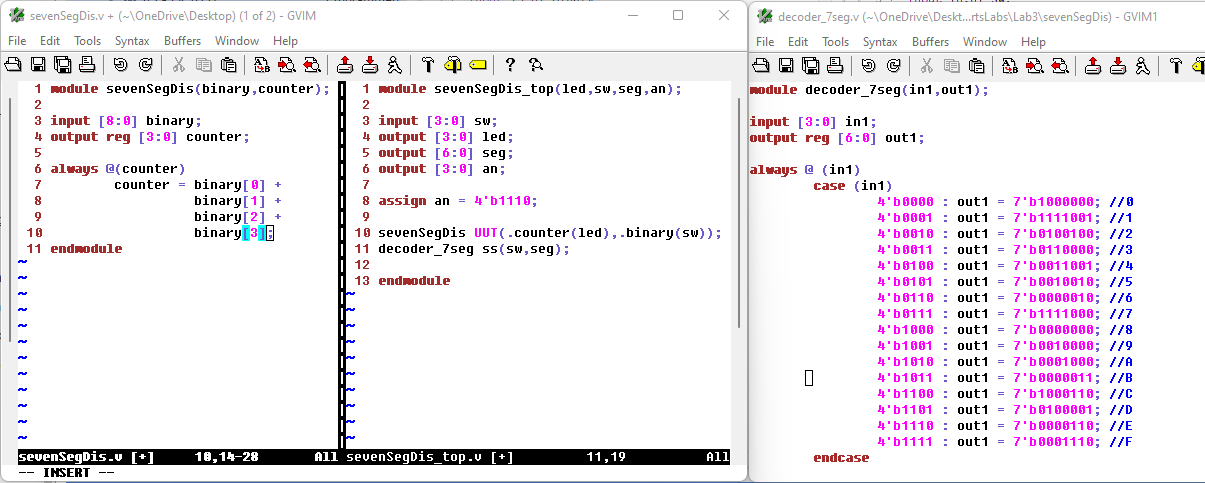Image resolution: width=1205 pixels, height=483 pixels.
Task: Open Help question mark icon in left toolbar
Action: click(x=510, y=65)
